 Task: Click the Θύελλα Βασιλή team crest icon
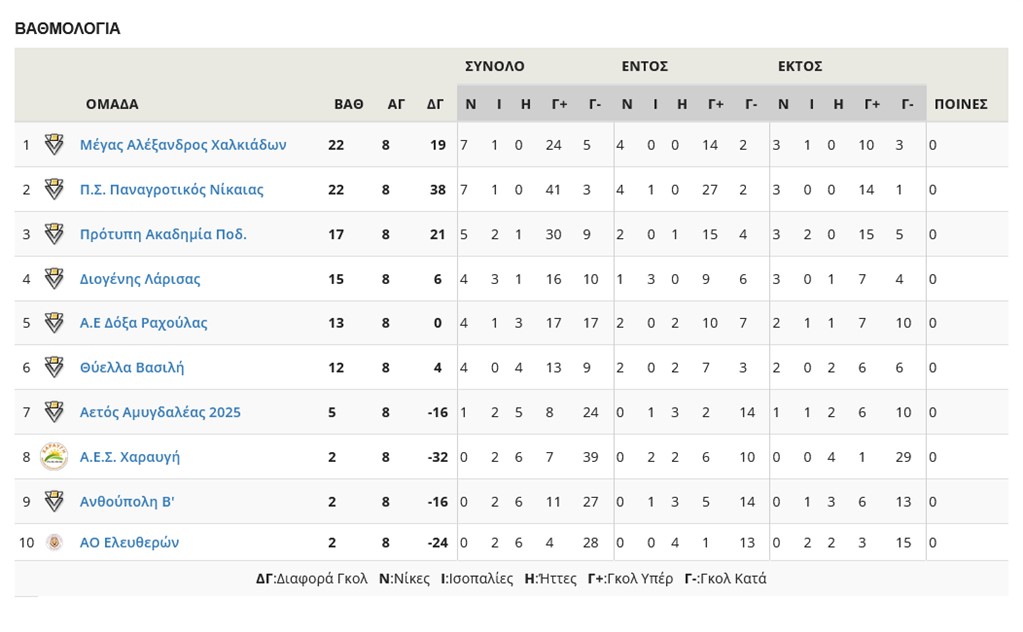coord(54,367)
